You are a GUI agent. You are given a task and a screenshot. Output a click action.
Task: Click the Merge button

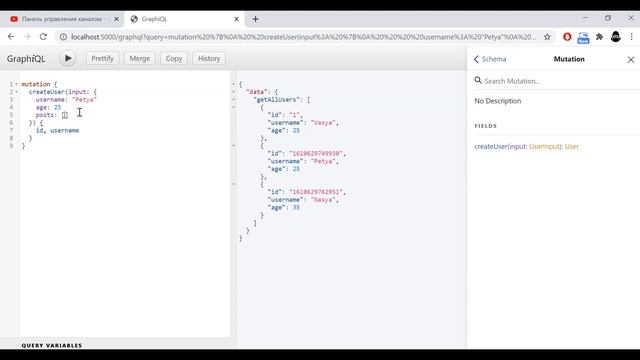(x=140, y=58)
